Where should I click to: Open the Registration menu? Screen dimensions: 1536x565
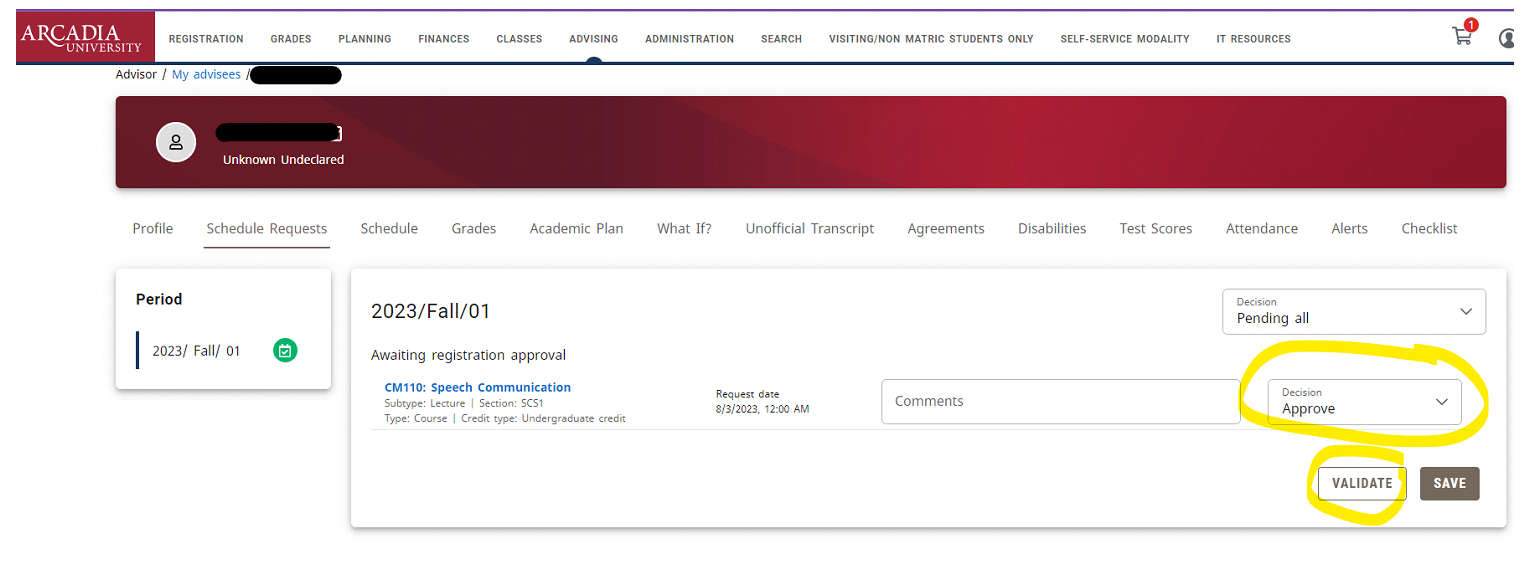(x=206, y=39)
